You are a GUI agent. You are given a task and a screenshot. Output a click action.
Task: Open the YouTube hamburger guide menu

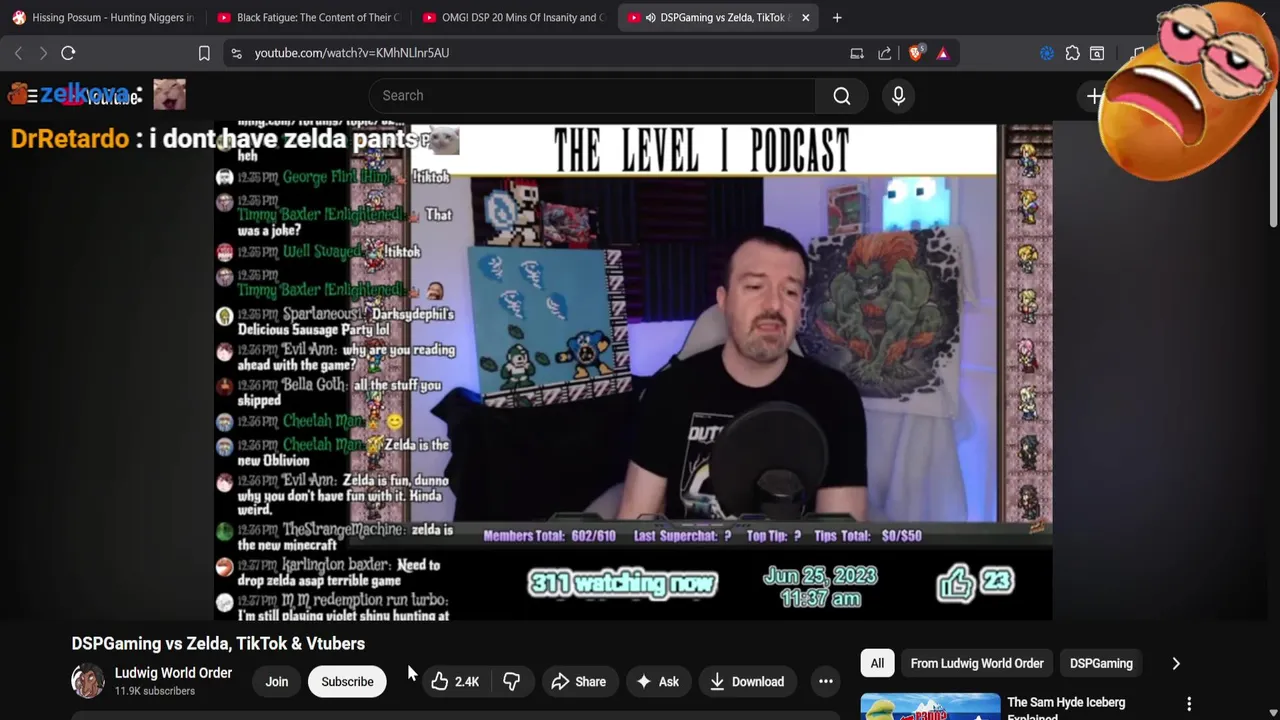pos(31,96)
